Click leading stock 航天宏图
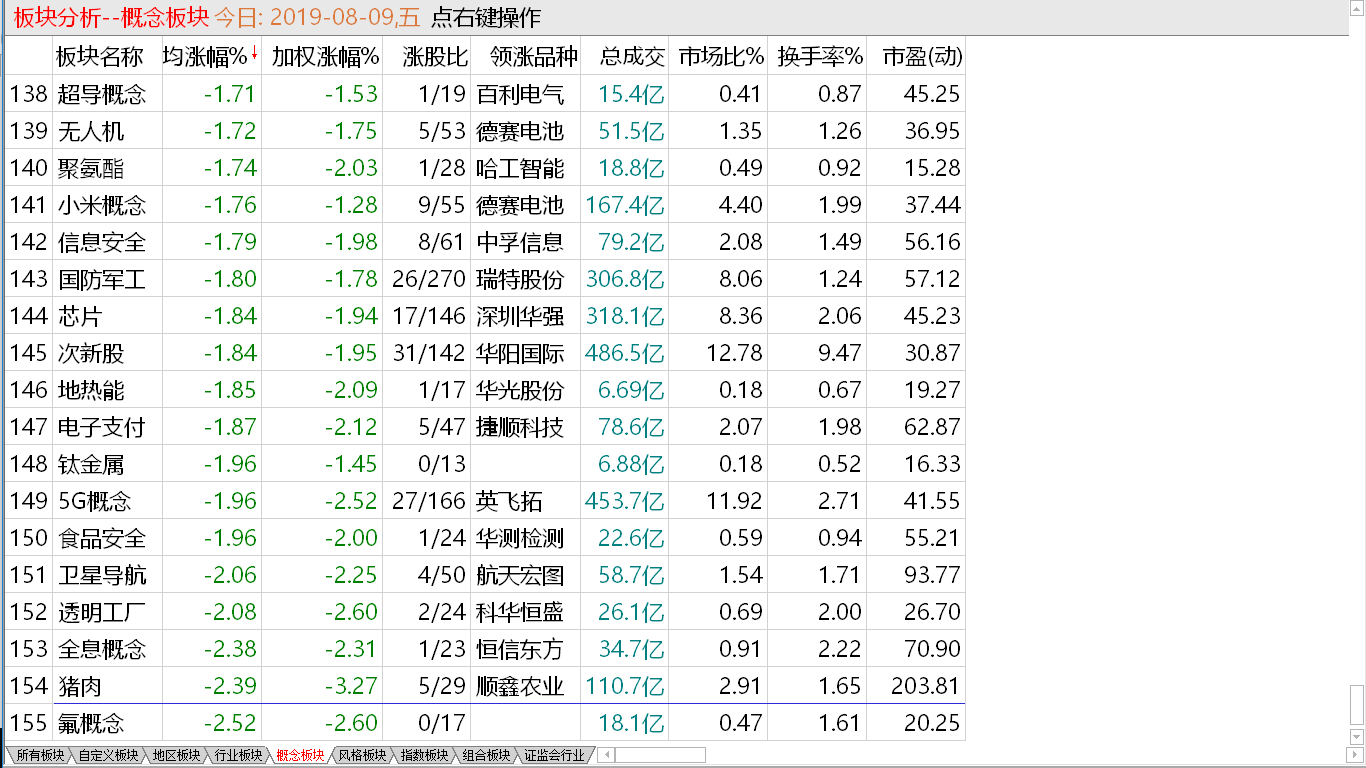The width and height of the screenshot is (1366, 768). tap(520, 575)
